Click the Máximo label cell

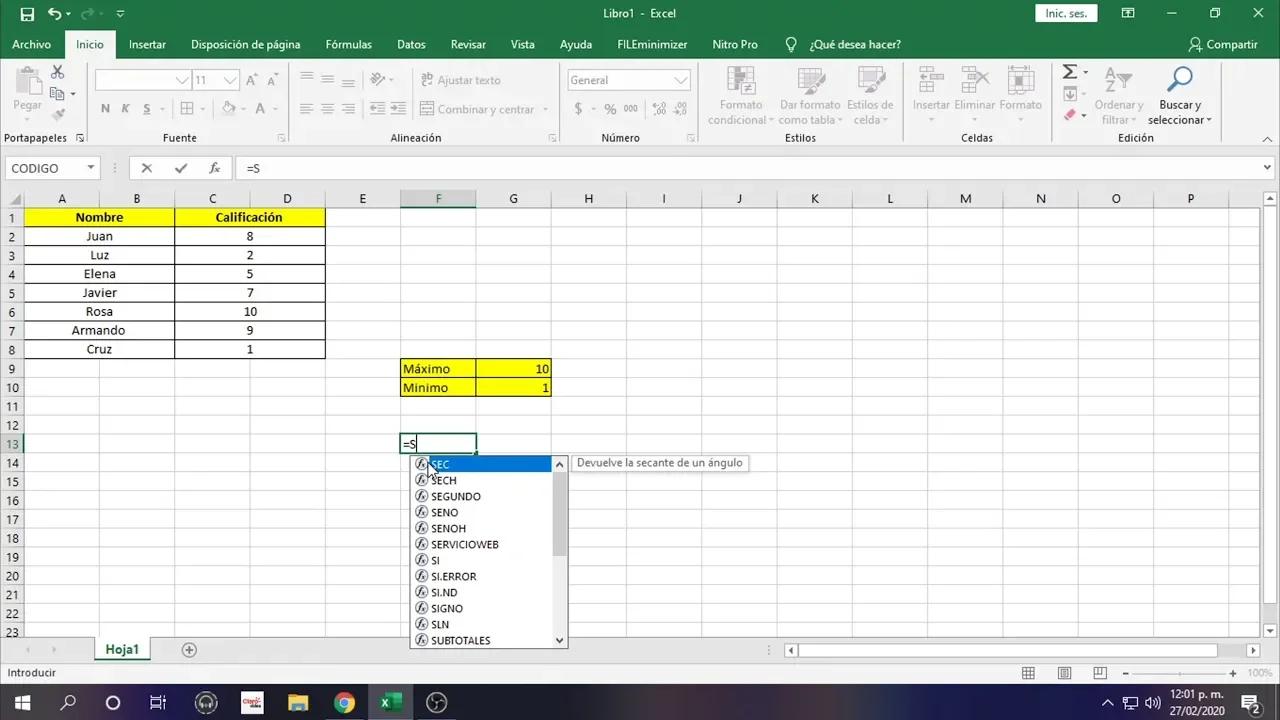pos(438,368)
